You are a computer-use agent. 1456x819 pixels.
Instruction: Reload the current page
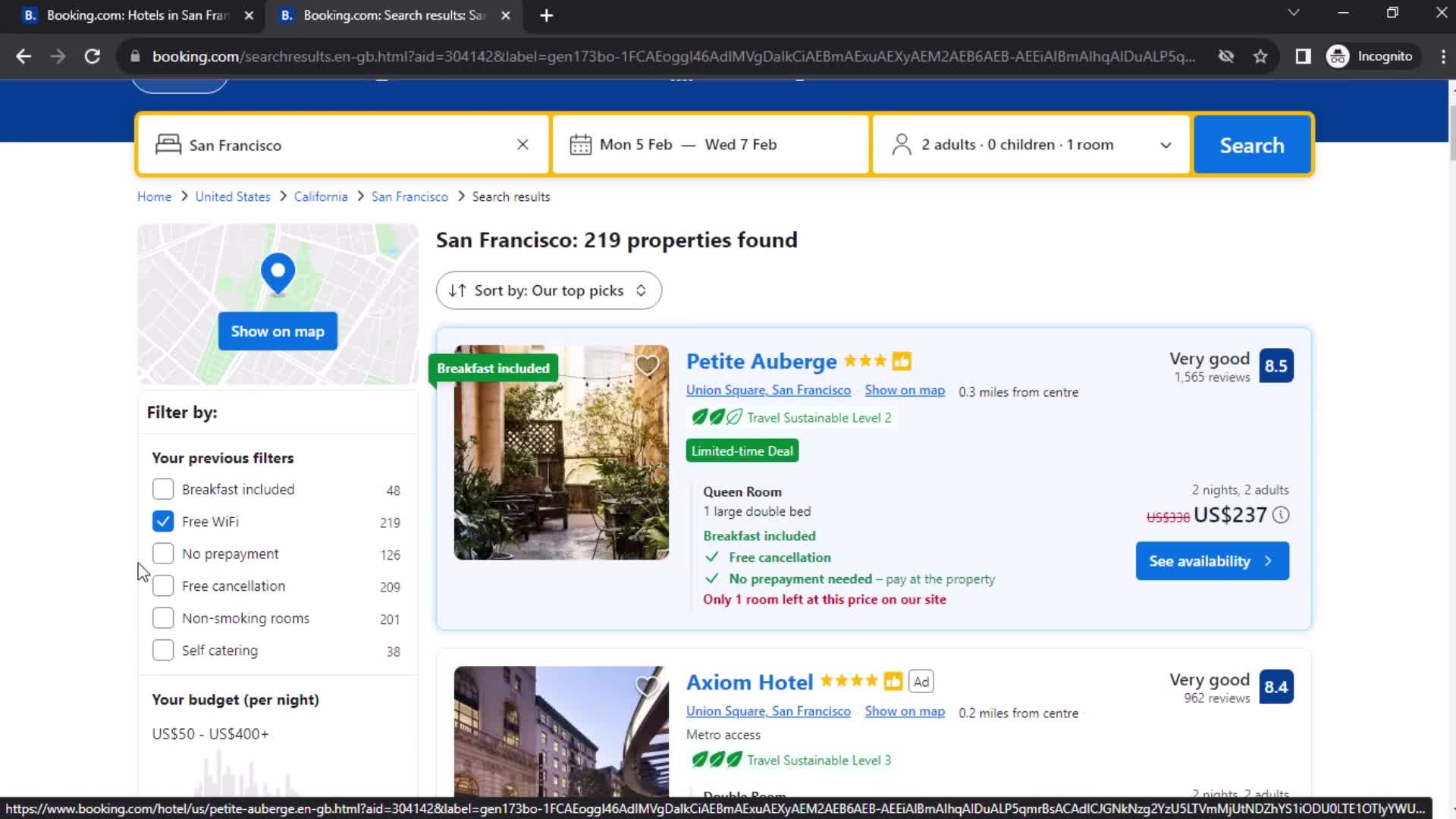[93, 56]
